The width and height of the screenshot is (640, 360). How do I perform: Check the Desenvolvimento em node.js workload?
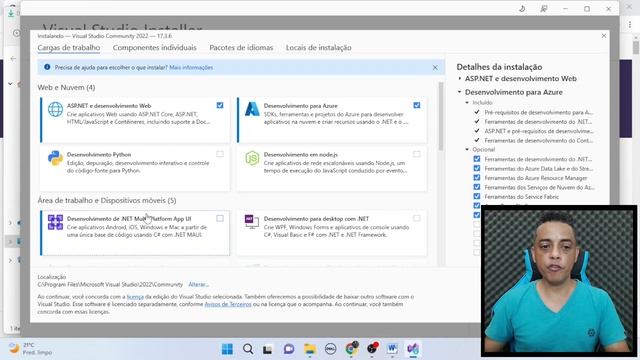point(417,154)
